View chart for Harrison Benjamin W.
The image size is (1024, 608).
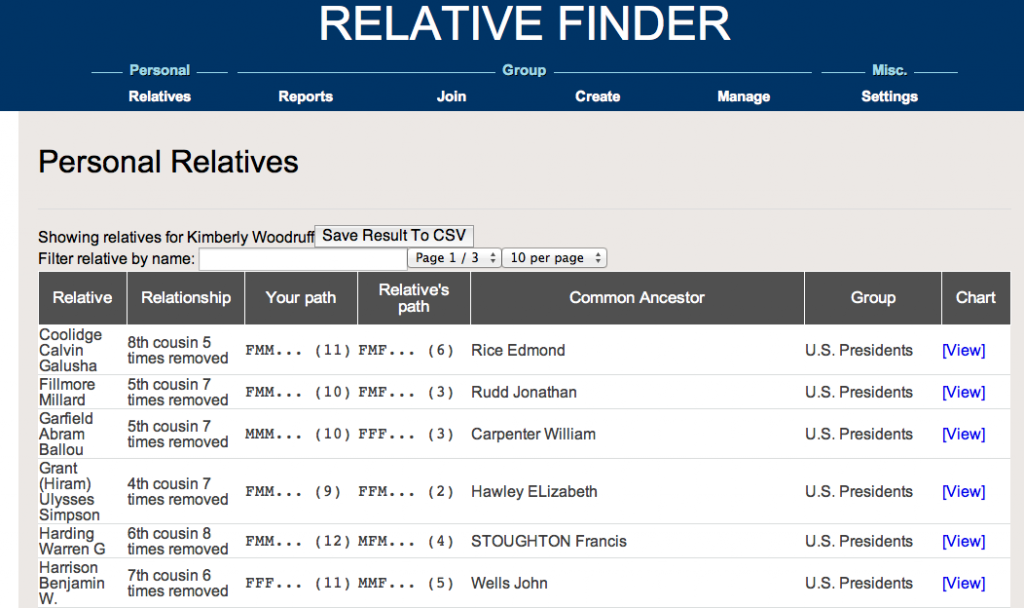point(963,583)
